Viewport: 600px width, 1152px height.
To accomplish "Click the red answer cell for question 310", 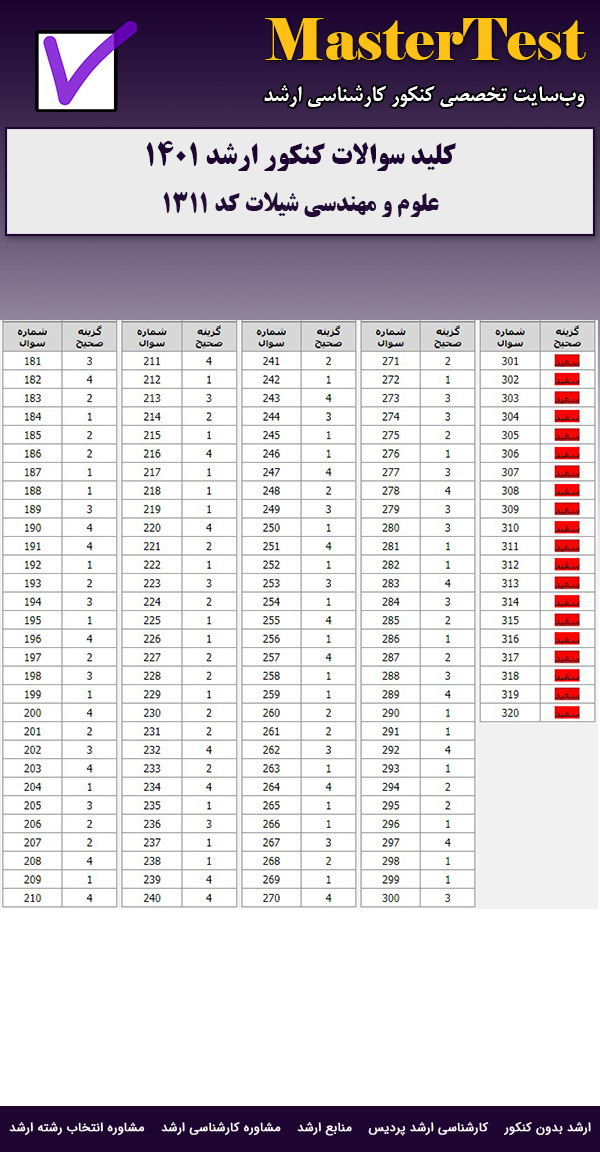I will pyautogui.click(x=567, y=528).
